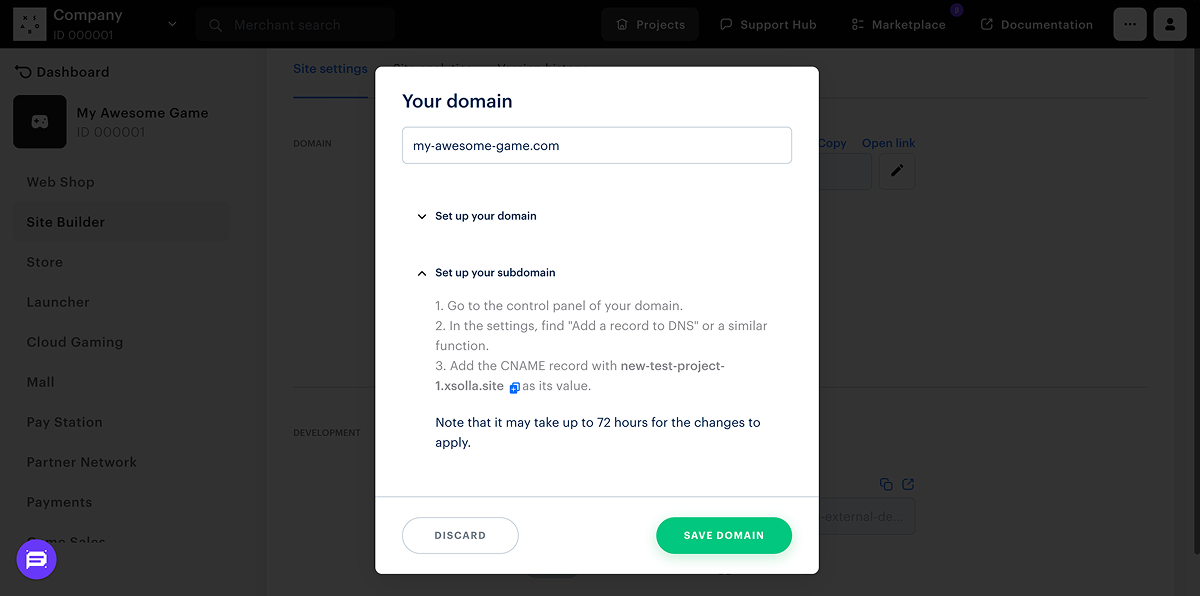
Task: Expand Set up your domain section
Action: [422, 216]
